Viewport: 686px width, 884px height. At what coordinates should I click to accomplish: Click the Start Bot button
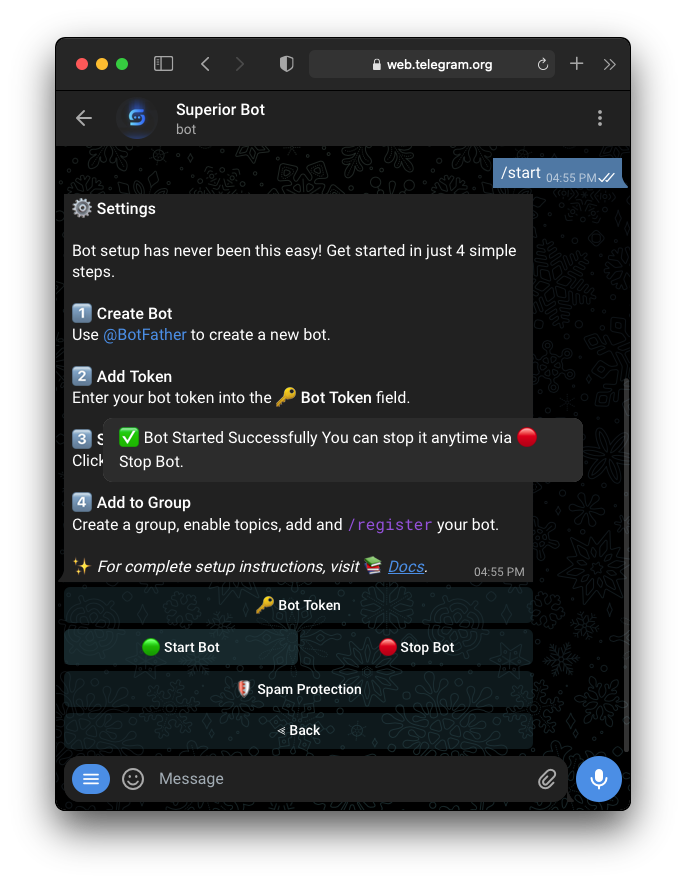pos(181,647)
